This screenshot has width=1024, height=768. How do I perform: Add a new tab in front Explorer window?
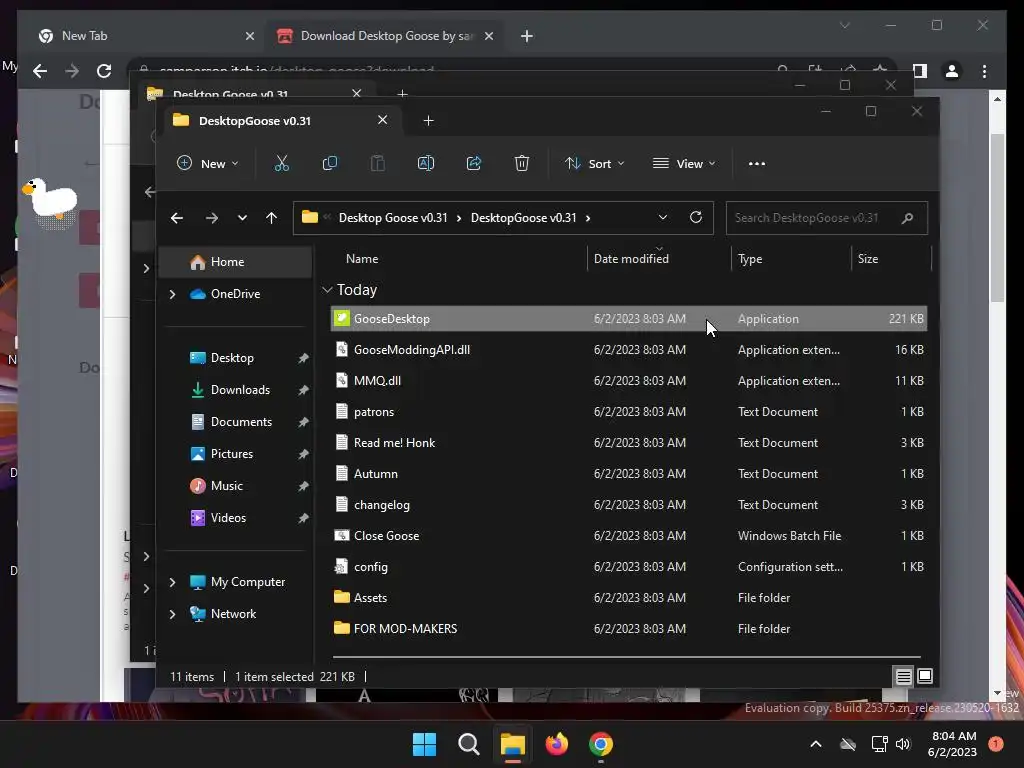click(x=428, y=121)
